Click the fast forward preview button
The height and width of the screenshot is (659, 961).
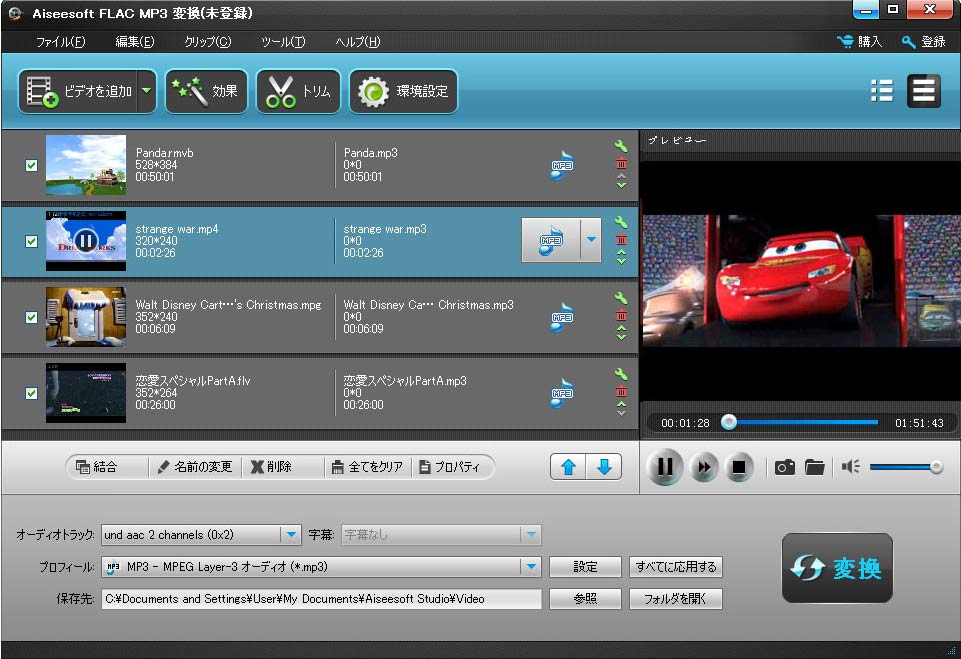point(704,467)
